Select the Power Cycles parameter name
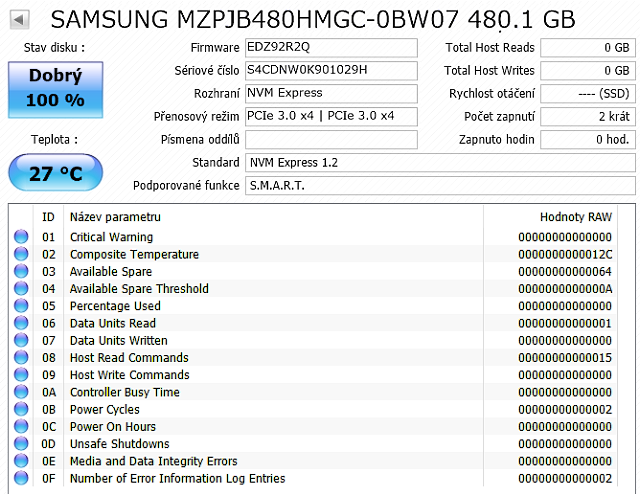Viewport: 640px width, 494px height. coord(104,409)
